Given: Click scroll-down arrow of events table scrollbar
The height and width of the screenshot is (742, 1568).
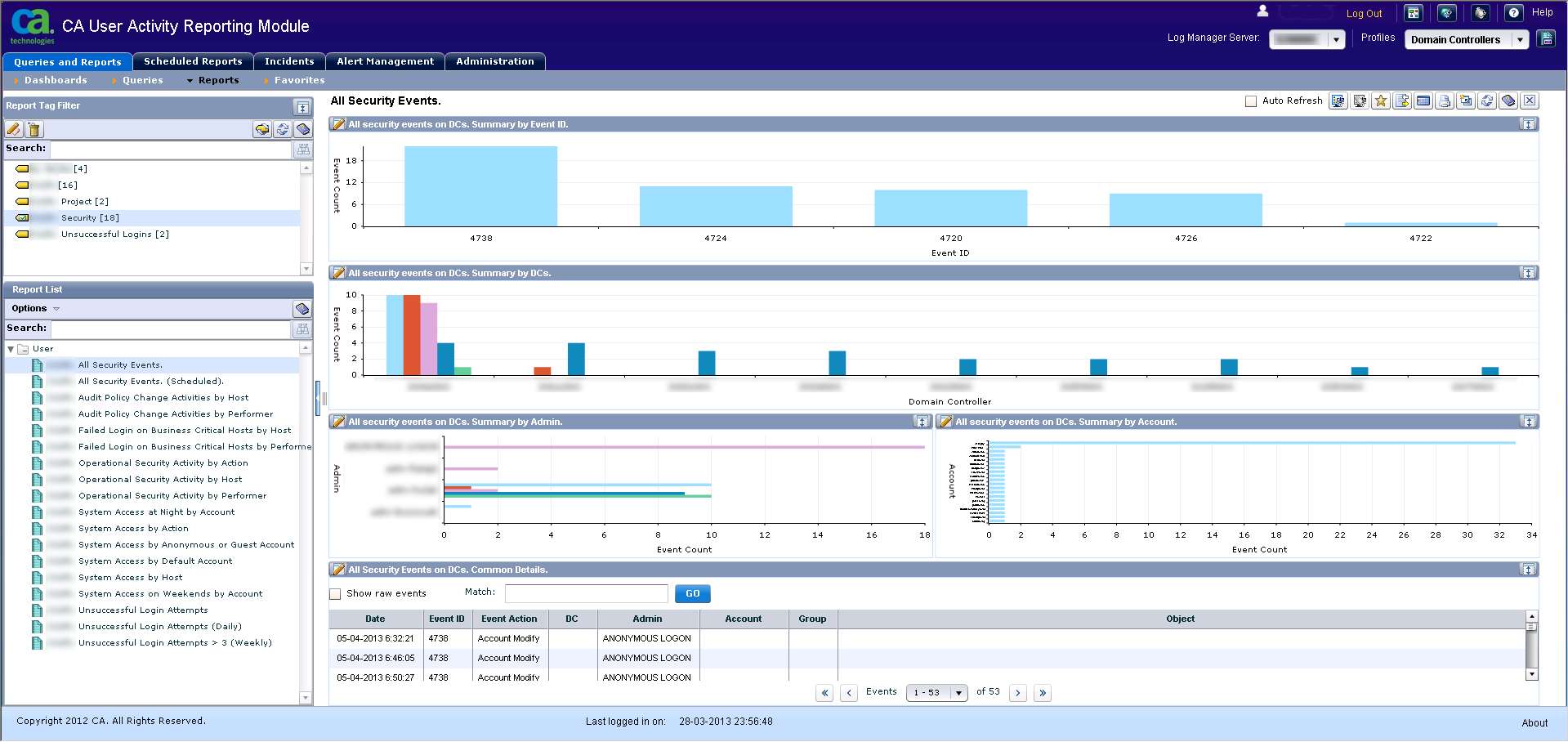Looking at the screenshot, I should click(x=1532, y=675).
